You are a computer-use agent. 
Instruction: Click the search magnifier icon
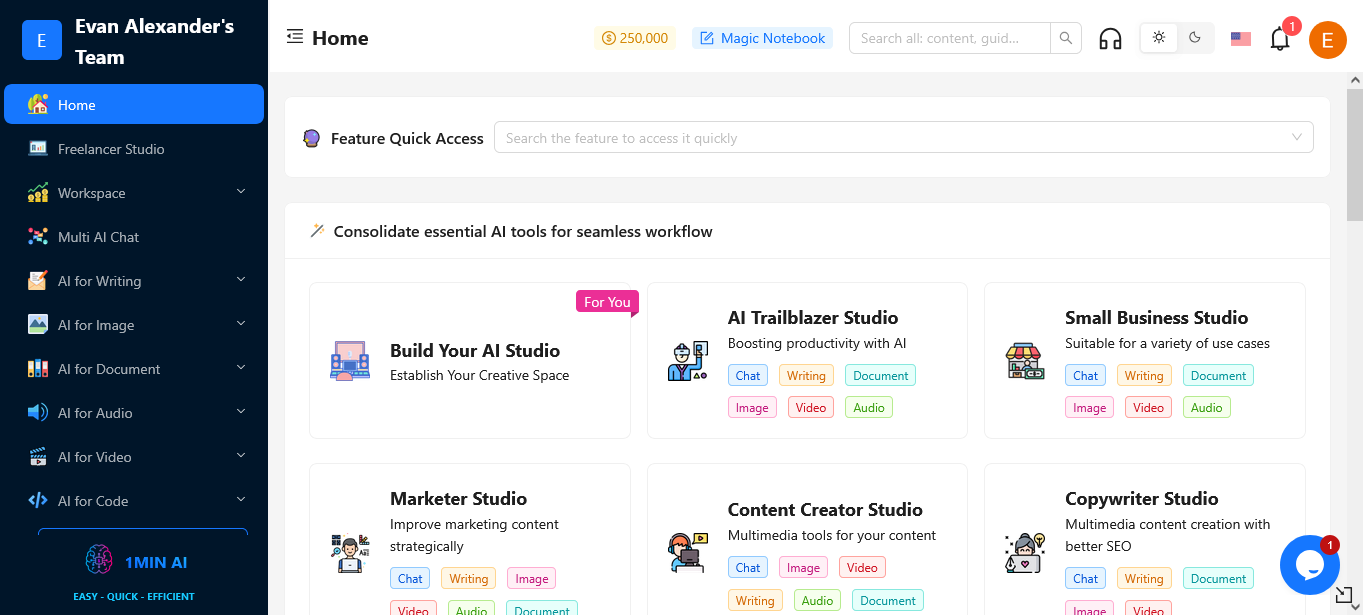point(1066,38)
